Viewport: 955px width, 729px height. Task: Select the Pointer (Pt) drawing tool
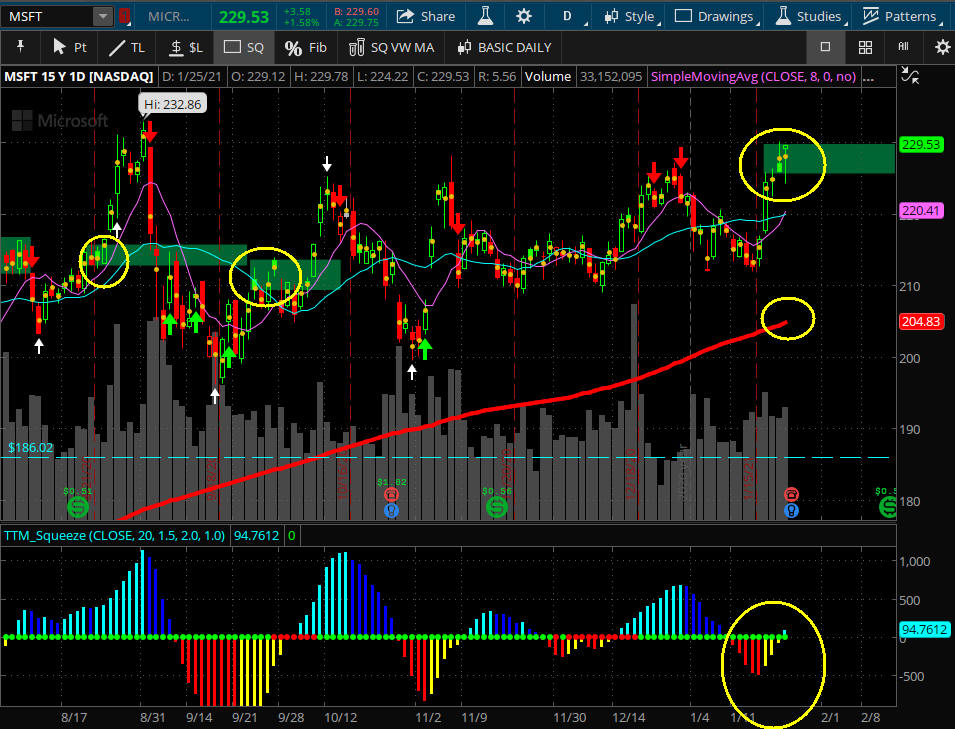(x=69, y=47)
